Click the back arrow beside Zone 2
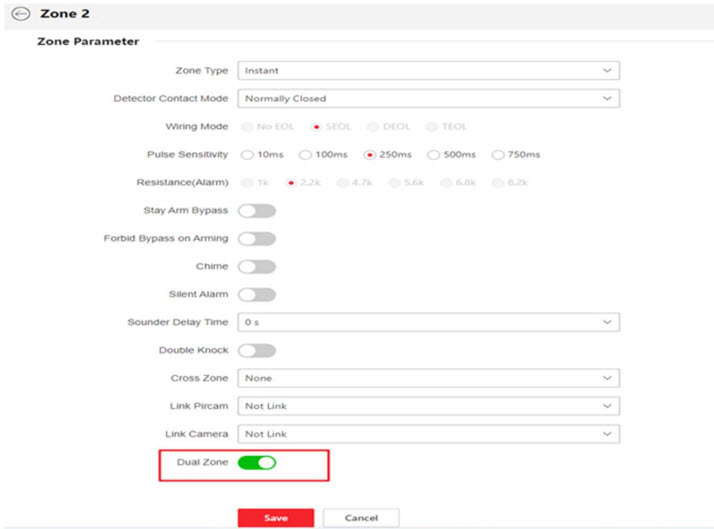 (x=19, y=14)
